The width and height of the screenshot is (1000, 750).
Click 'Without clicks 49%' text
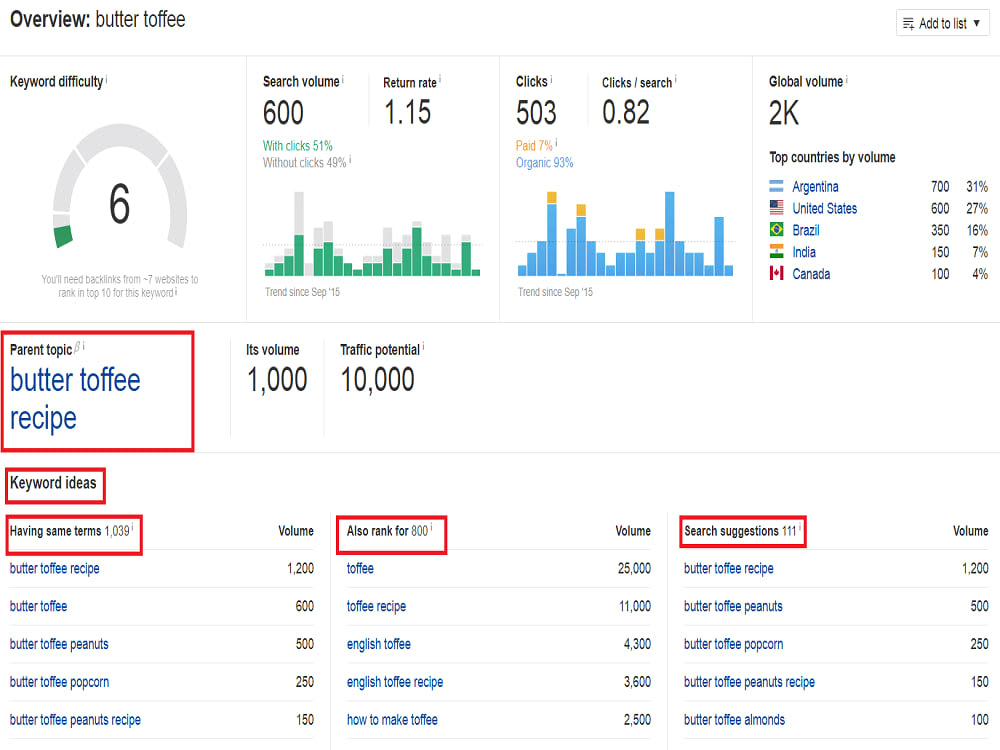pyautogui.click(x=304, y=163)
